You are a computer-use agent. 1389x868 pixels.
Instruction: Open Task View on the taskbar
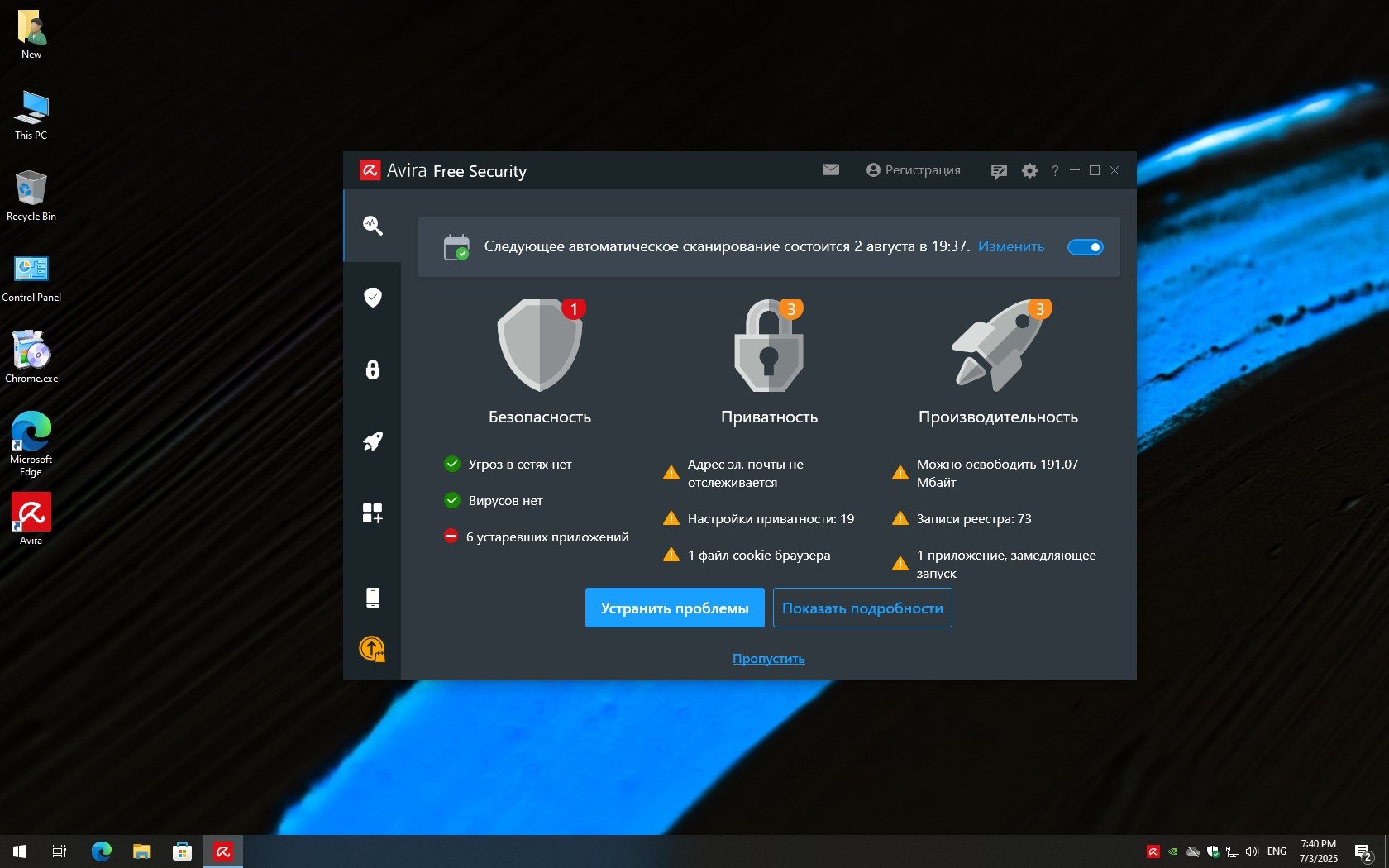(60, 851)
